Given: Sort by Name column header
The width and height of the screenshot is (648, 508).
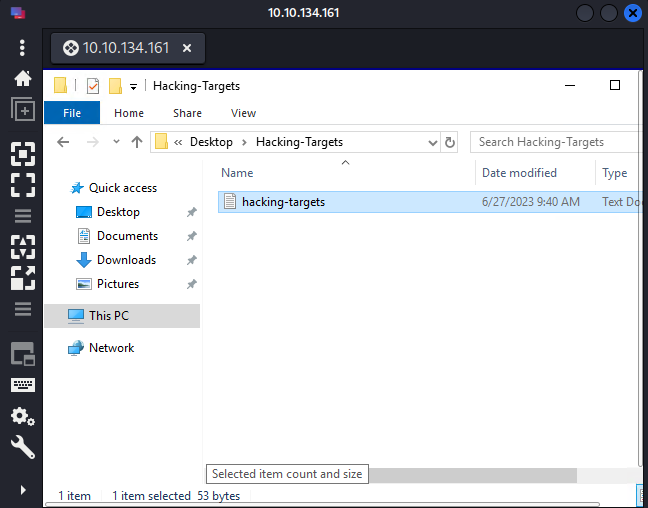Looking at the screenshot, I should (x=237, y=173).
